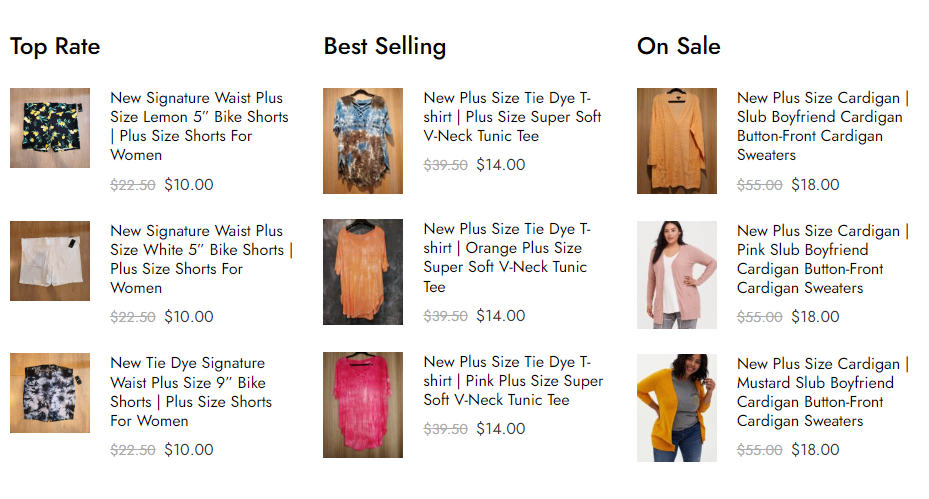The height and width of the screenshot is (499, 929).
Task: Open the Pink Plus Size Super Soft Tee link
Action: (514, 380)
